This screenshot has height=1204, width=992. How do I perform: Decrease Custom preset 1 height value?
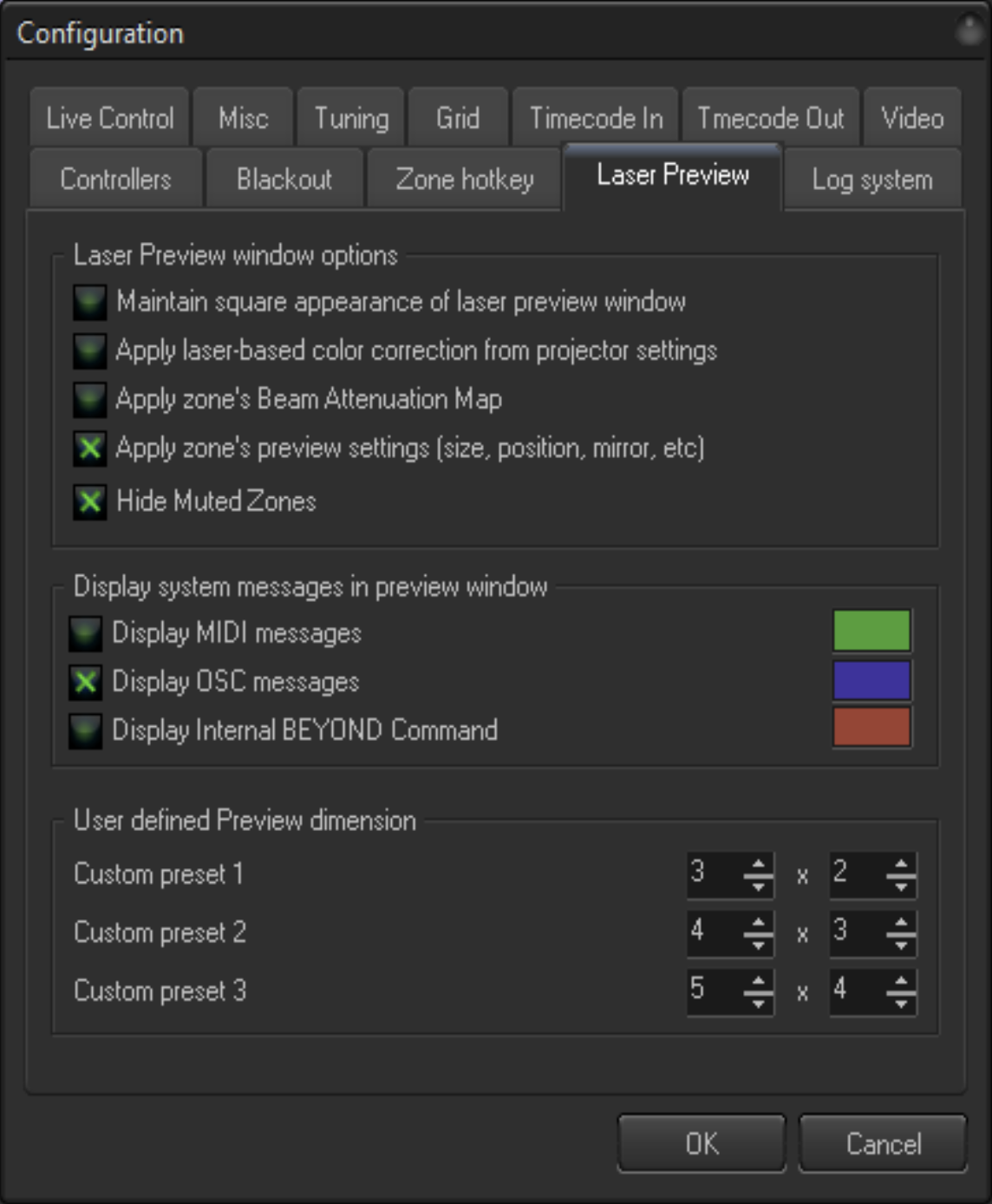point(901,886)
